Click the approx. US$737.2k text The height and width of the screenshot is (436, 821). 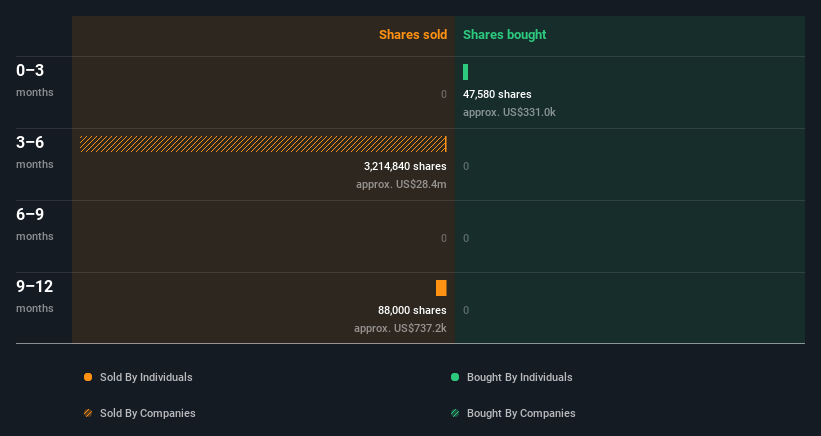point(400,329)
